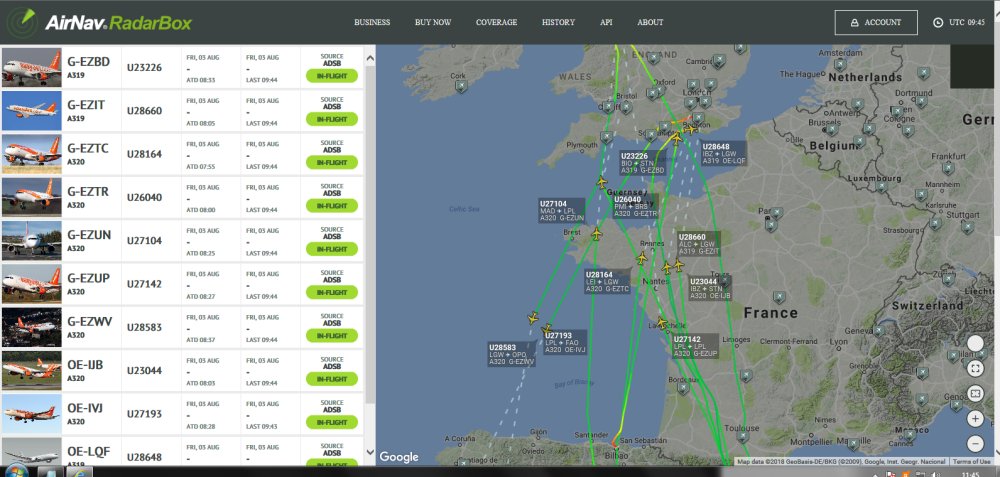Zoom in on the map
This screenshot has width=1000, height=477.
[975, 419]
